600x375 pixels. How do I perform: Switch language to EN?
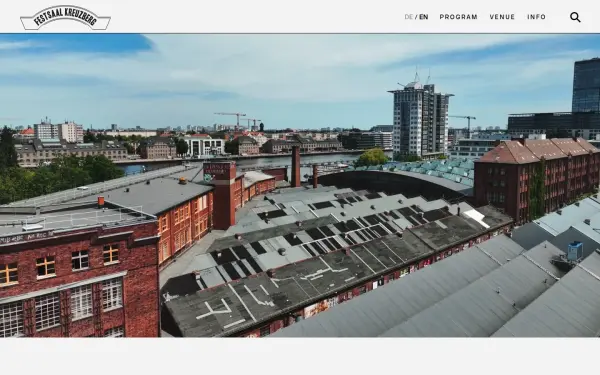pos(424,17)
